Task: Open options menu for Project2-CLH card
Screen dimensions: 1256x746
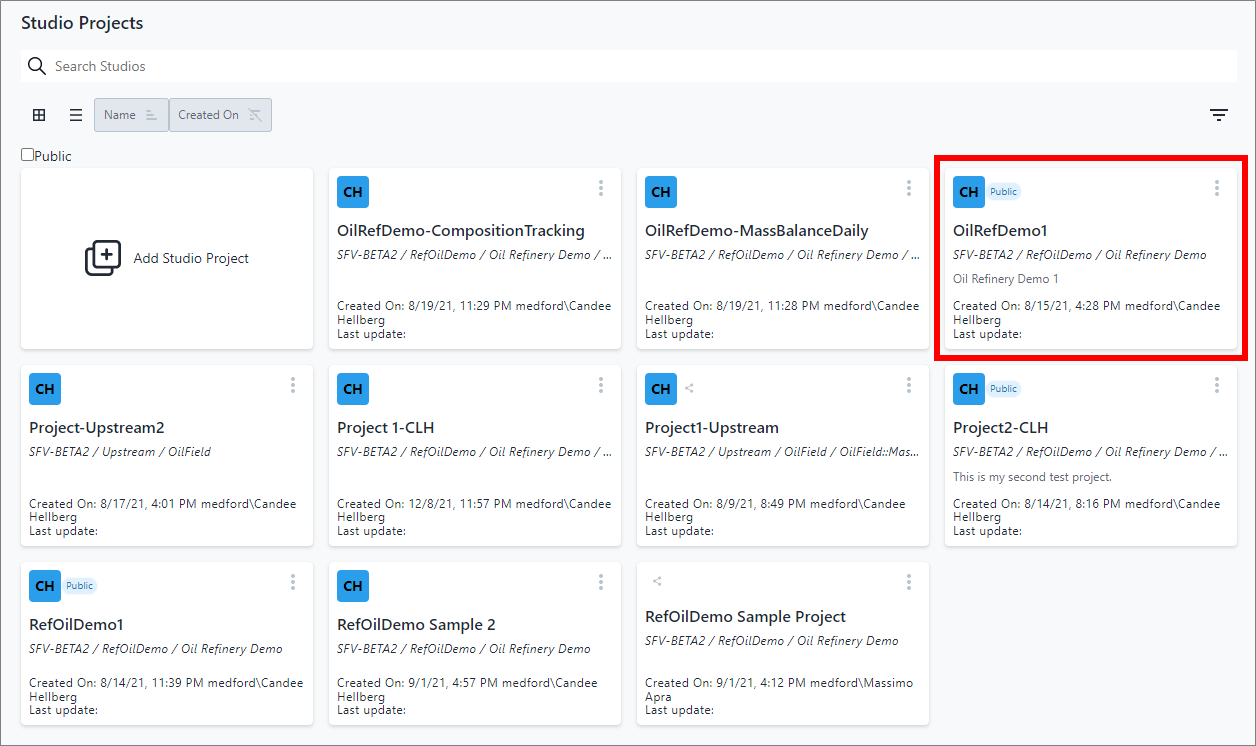Action: click(1216, 385)
